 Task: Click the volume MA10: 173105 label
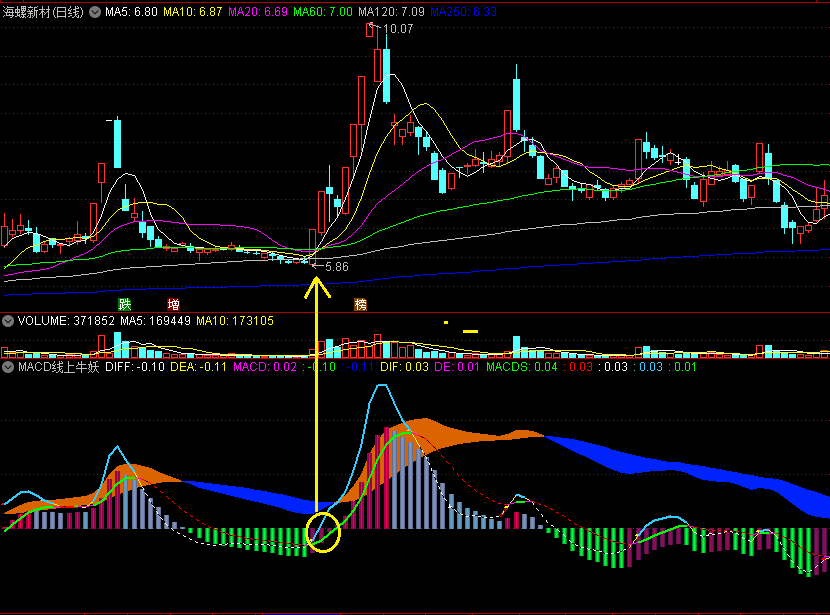[235, 321]
